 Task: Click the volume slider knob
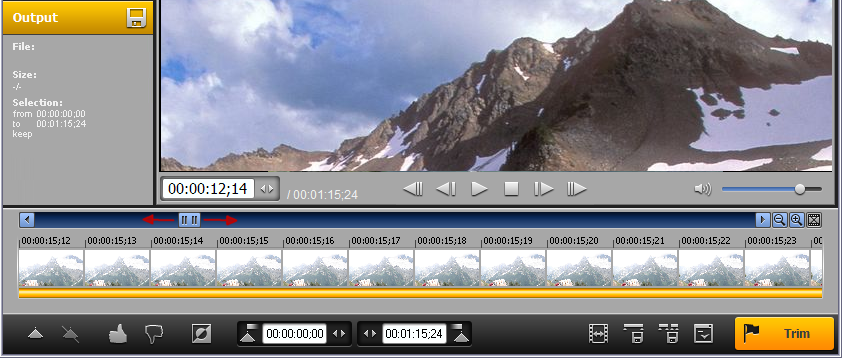point(800,189)
